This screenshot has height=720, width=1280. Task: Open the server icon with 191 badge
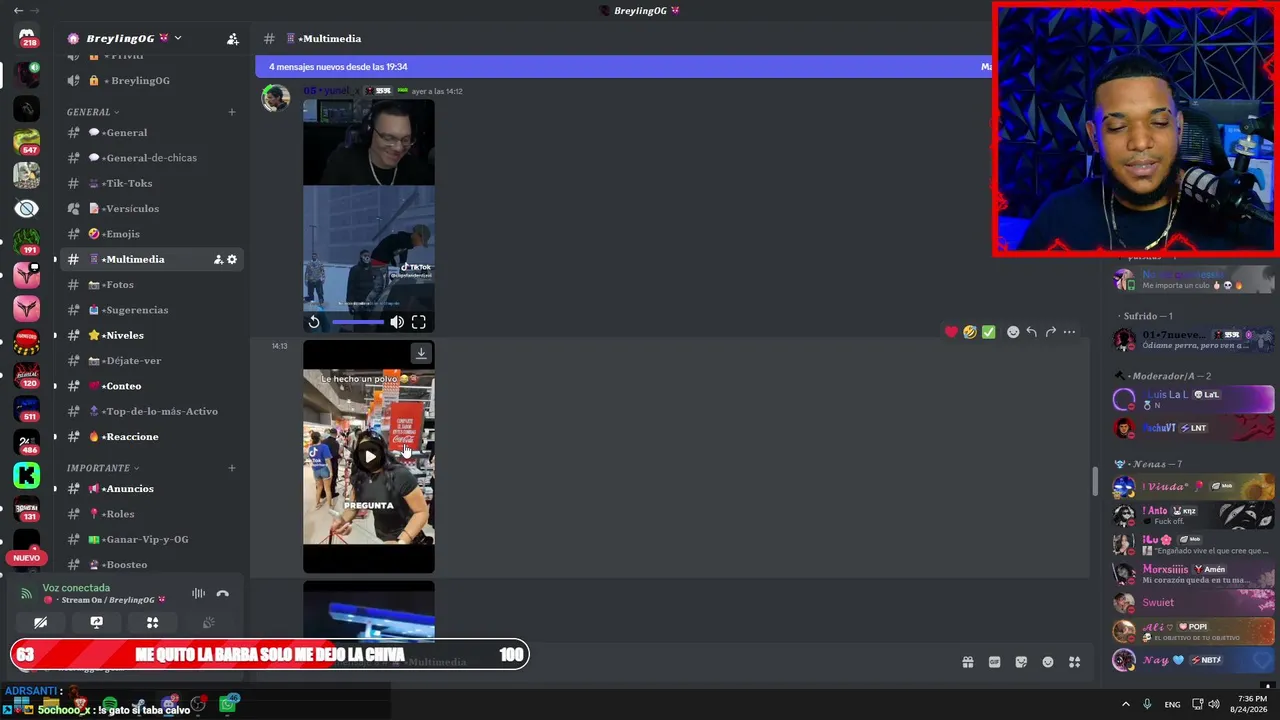(x=27, y=242)
